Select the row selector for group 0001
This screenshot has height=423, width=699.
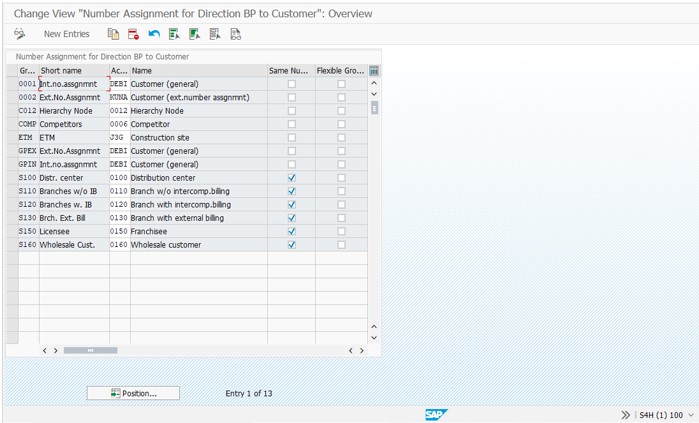click(x=12, y=84)
